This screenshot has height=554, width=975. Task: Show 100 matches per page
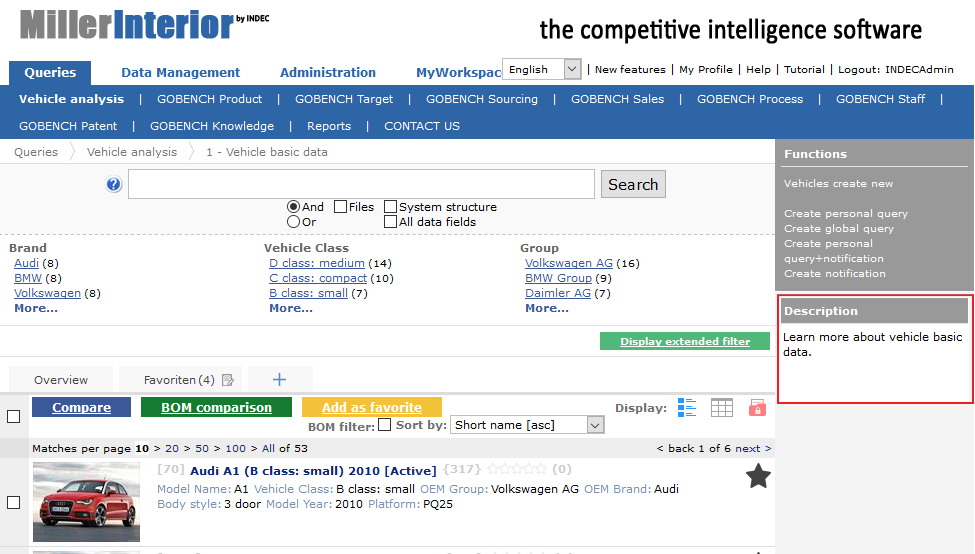236,448
